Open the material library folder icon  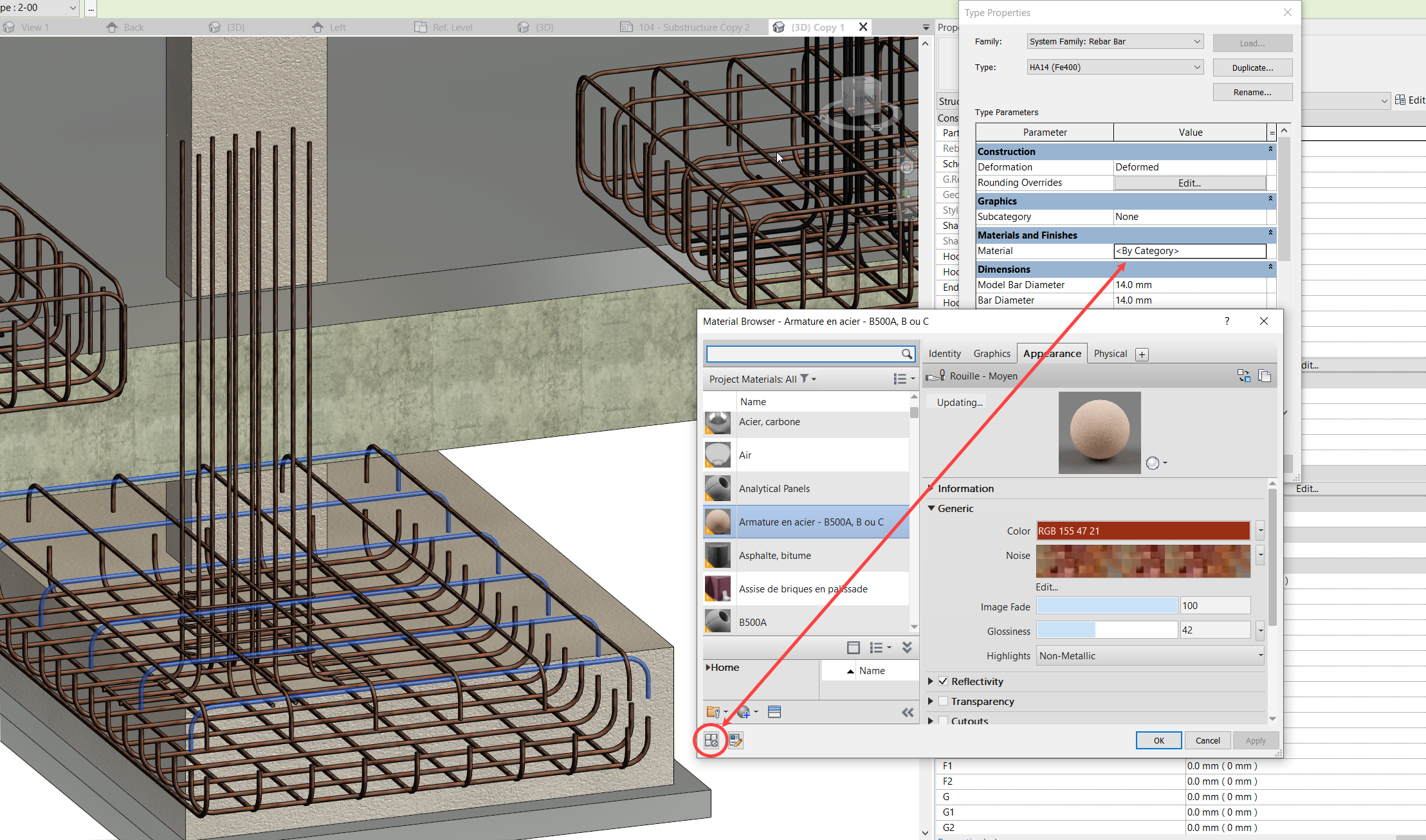coord(713,712)
